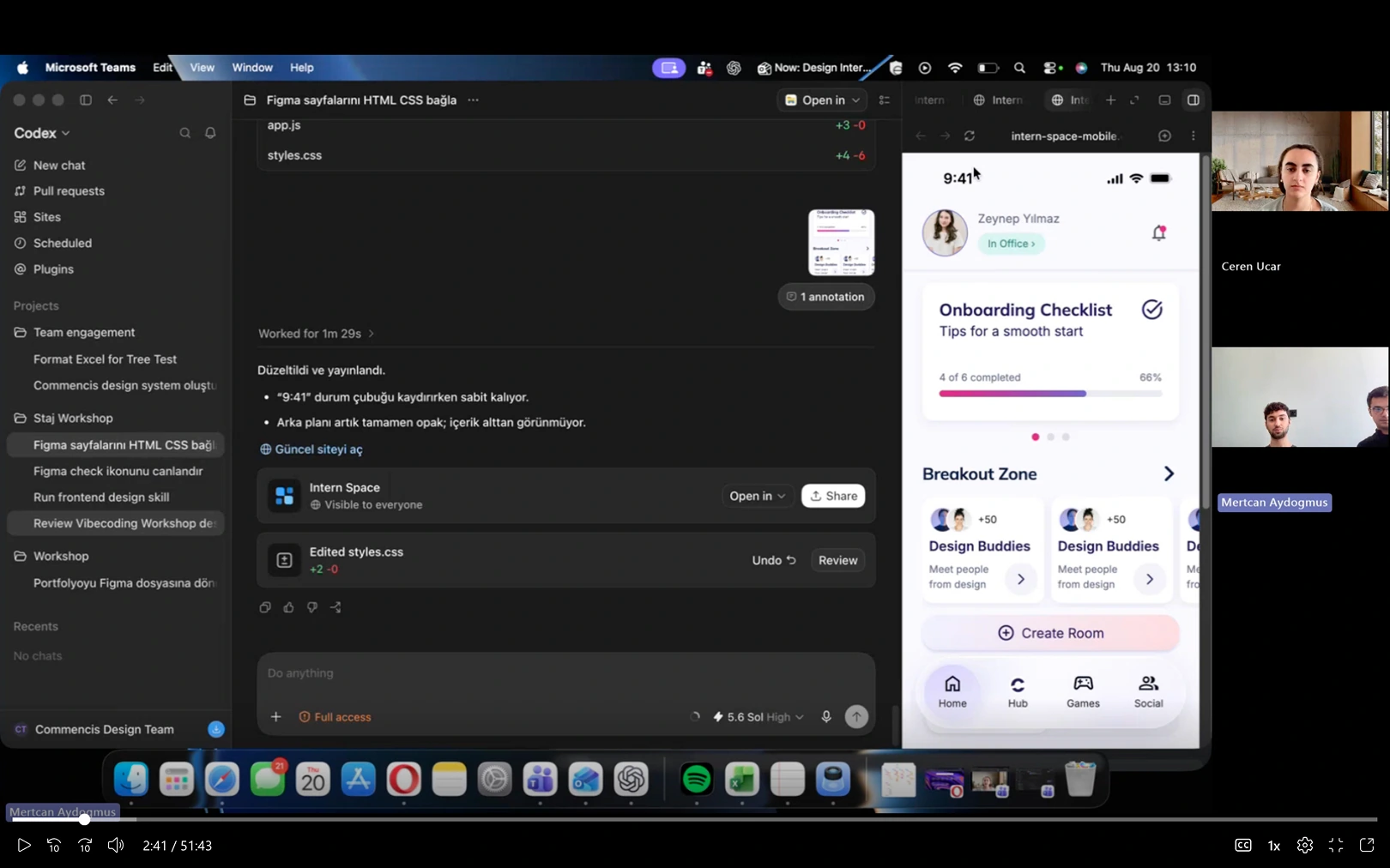Open the Window menu
The width and height of the screenshot is (1390, 868).
point(252,68)
